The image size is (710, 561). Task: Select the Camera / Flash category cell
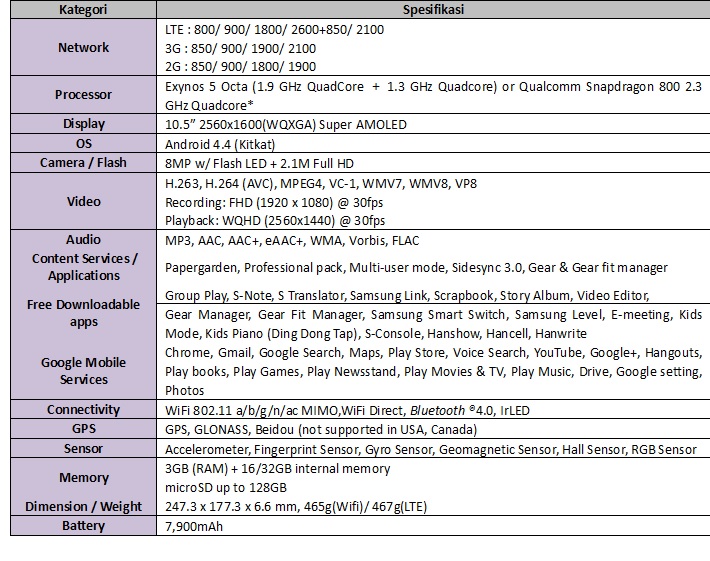coord(83,162)
